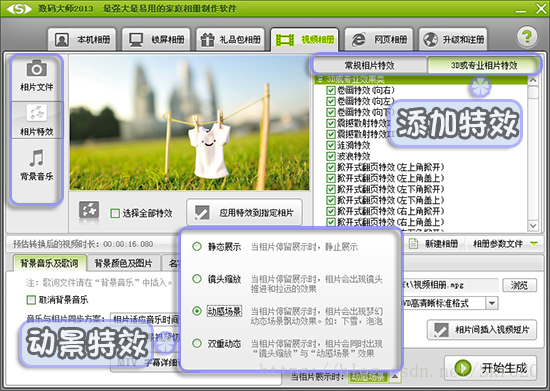The height and width of the screenshot is (391, 550).
Task: Select 动感场景 radio option
Action: click(x=197, y=311)
